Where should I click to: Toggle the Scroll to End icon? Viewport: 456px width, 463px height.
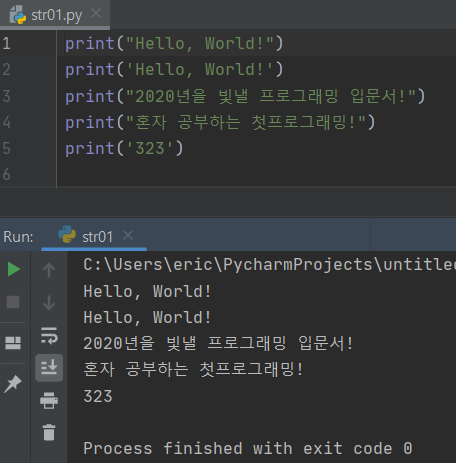(x=49, y=367)
